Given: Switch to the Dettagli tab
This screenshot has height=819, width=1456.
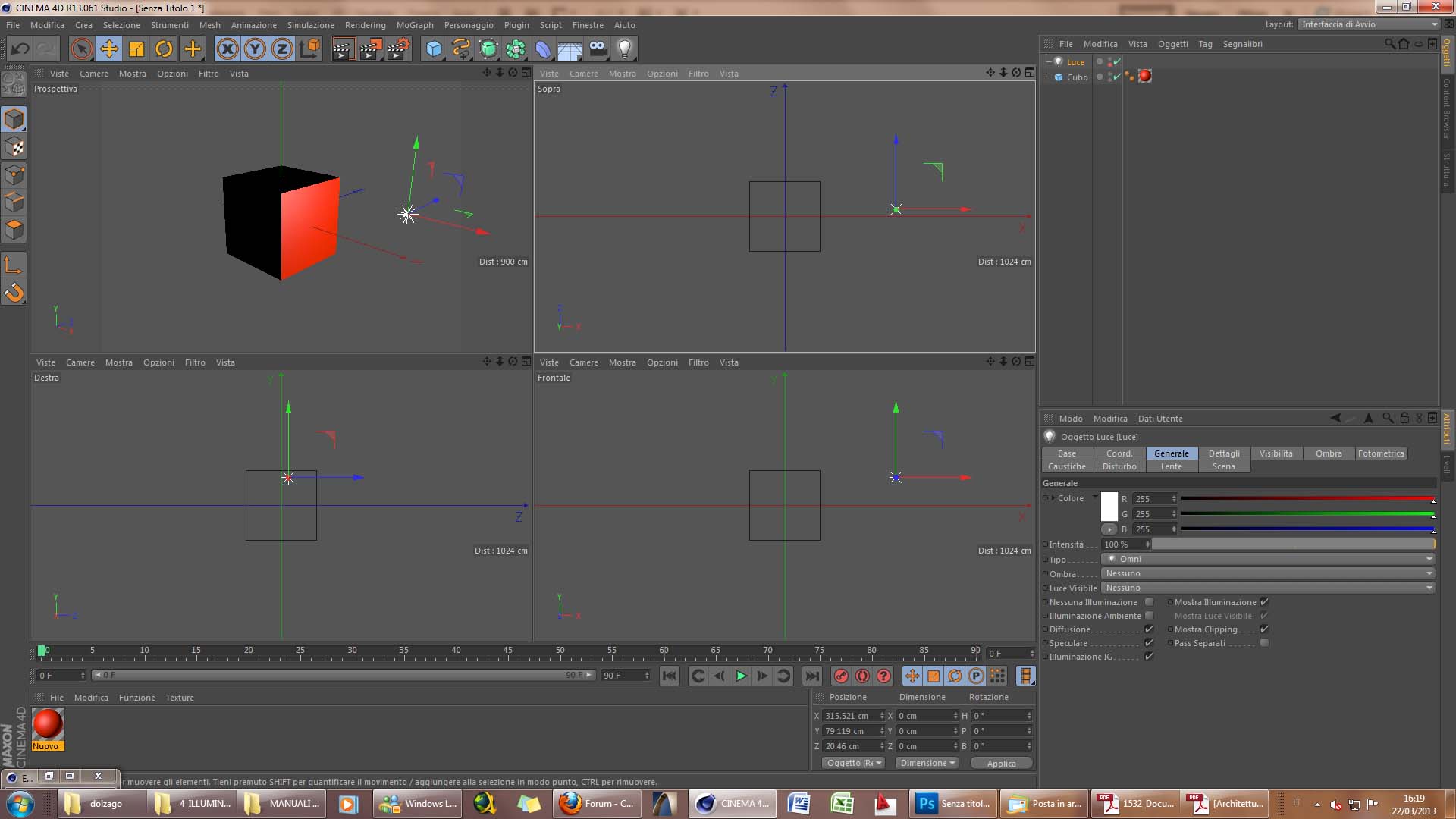Looking at the screenshot, I should pos(1224,453).
